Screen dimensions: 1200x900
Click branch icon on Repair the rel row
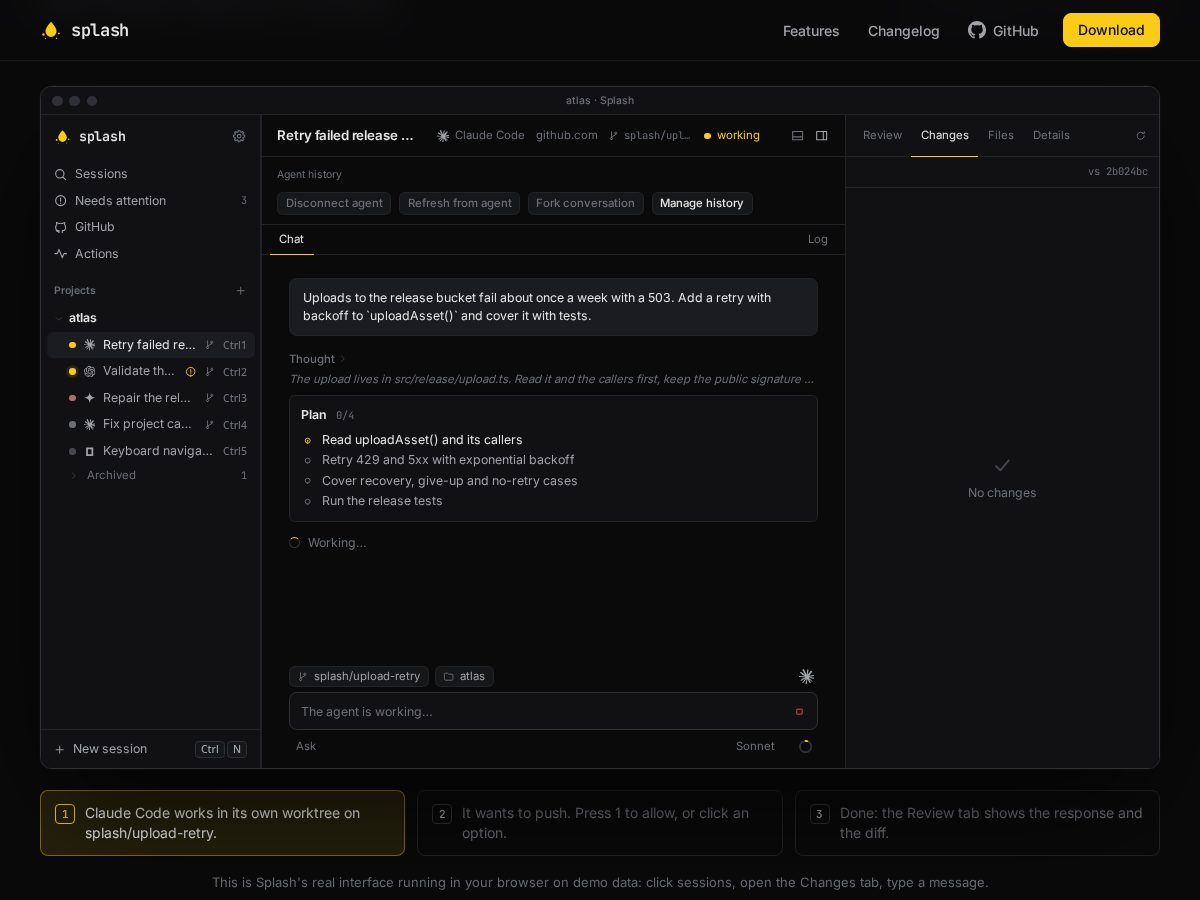point(209,398)
